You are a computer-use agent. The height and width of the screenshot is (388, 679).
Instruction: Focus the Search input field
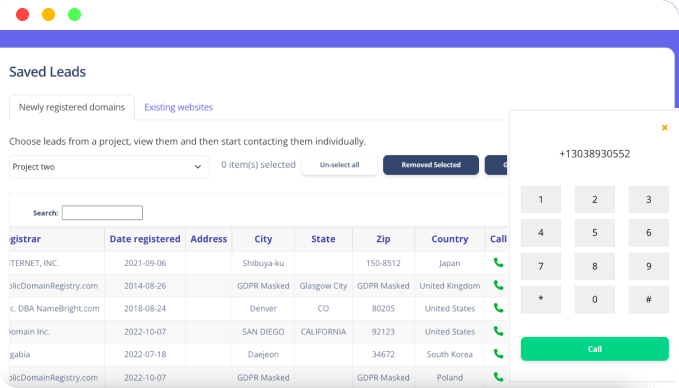(x=102, y=213)
